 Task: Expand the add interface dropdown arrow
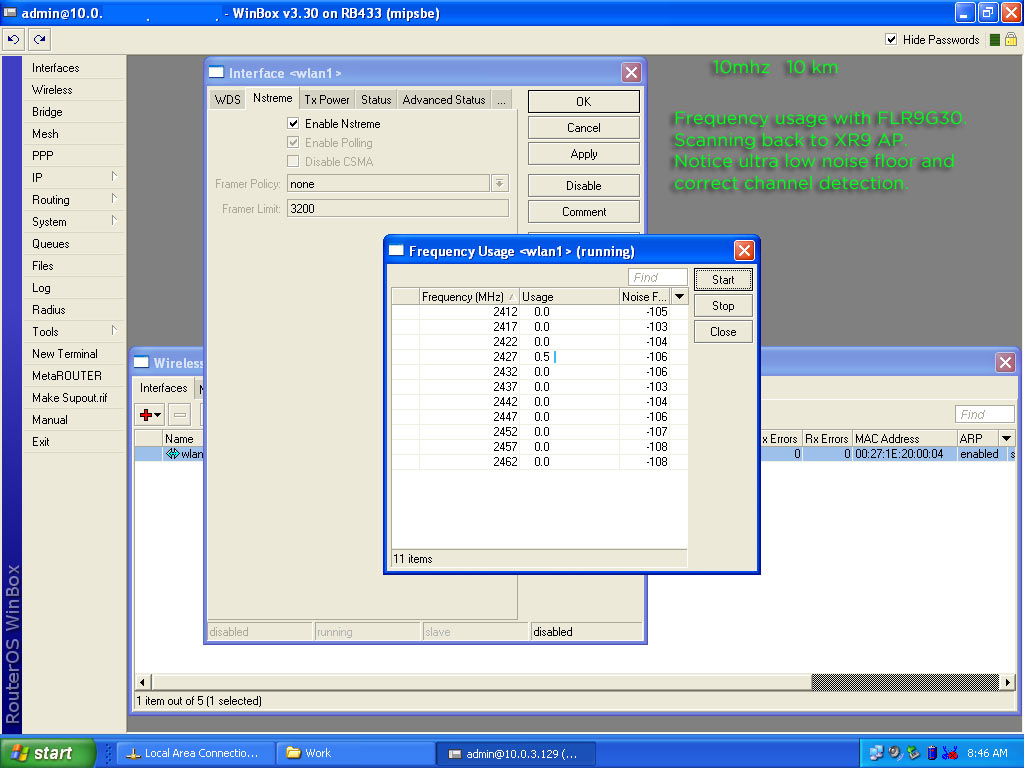(x=157, y=415)
